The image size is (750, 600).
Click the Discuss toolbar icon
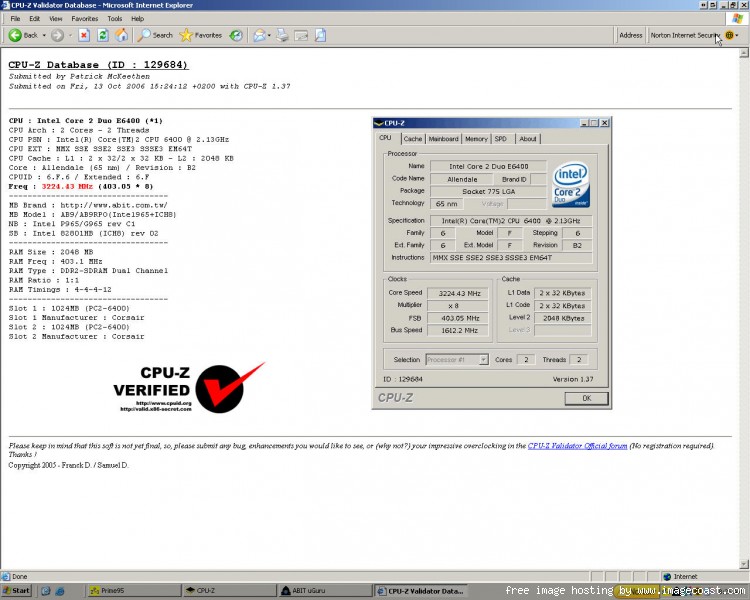tap(320, 35)
